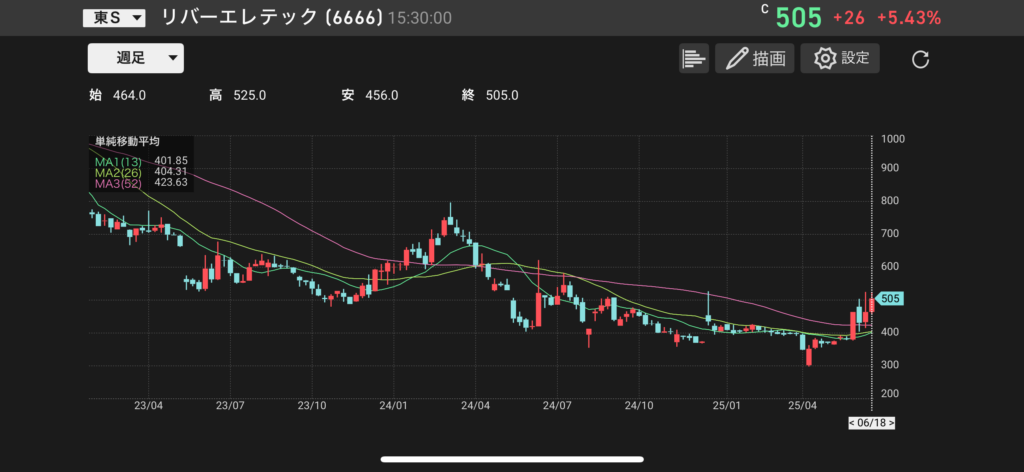Click the 24/04 date axis label
1024x472 pixels.
pyautogui.click(x=475, y=405)
